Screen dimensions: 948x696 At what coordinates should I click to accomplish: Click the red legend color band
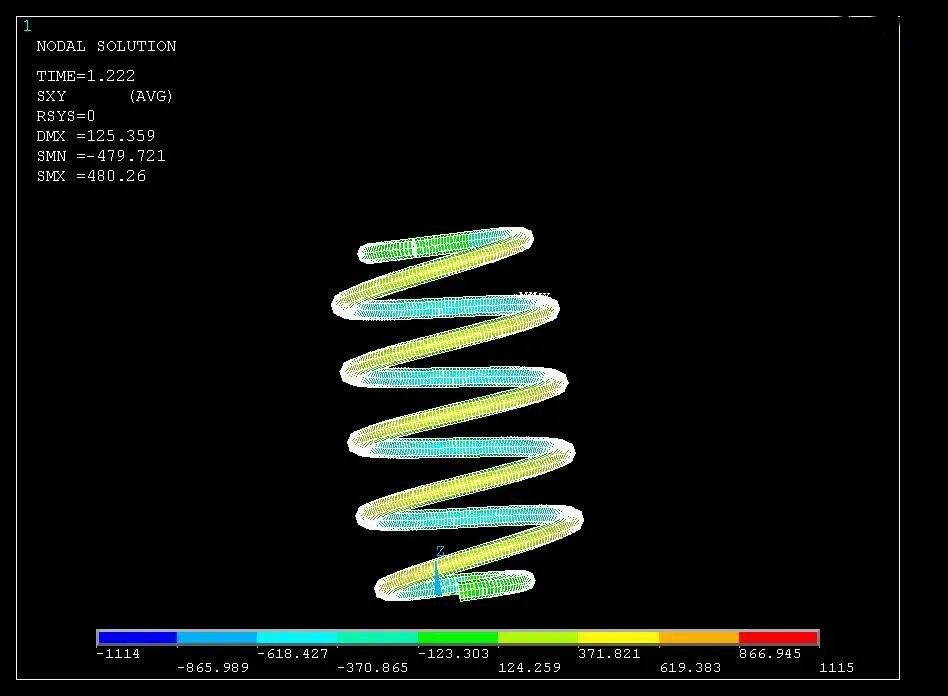pos(778,637)
